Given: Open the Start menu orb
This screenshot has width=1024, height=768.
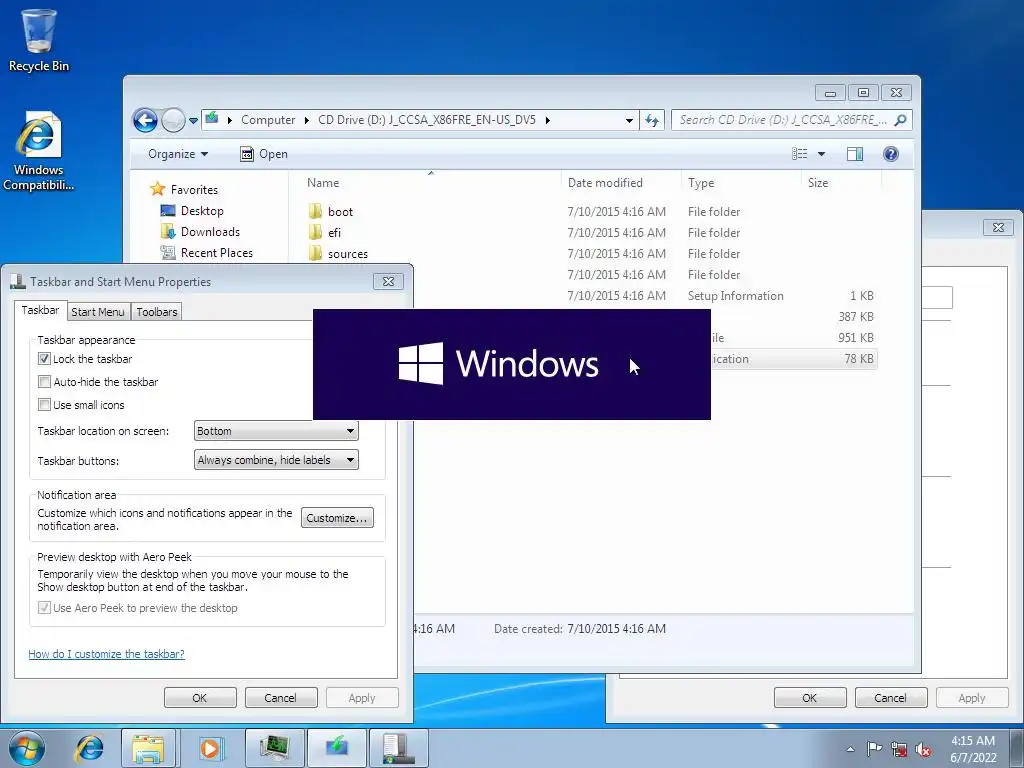Looking at the screenshot, I should [27, 748].
